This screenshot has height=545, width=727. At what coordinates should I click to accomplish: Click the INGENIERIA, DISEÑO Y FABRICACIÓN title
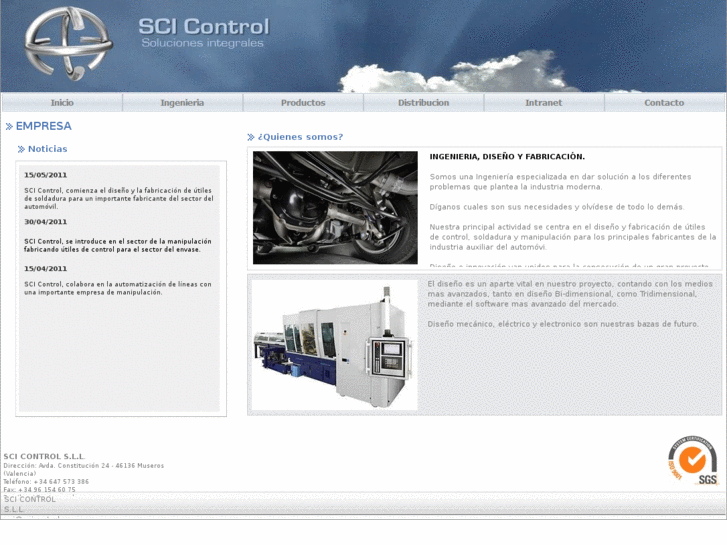pyautogui.click(x=507, y=157)
